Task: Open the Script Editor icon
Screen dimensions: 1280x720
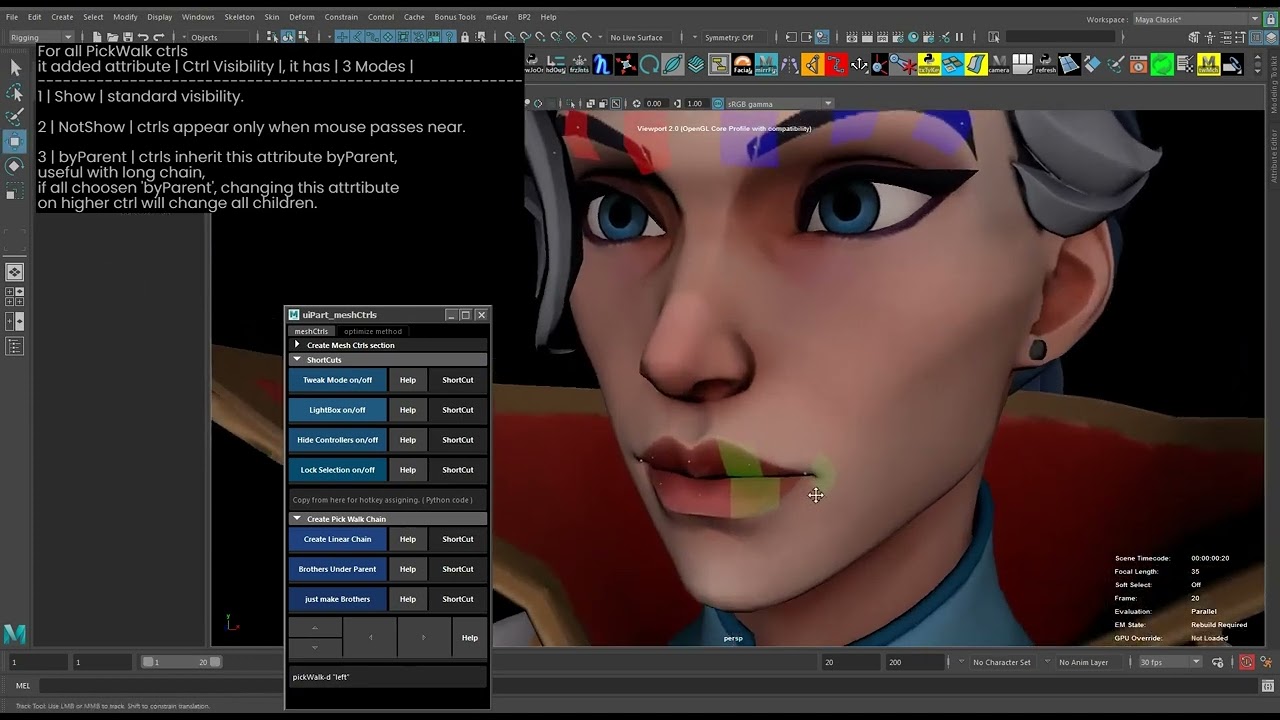Action: pyautogui.click(x=1267, y=686)
